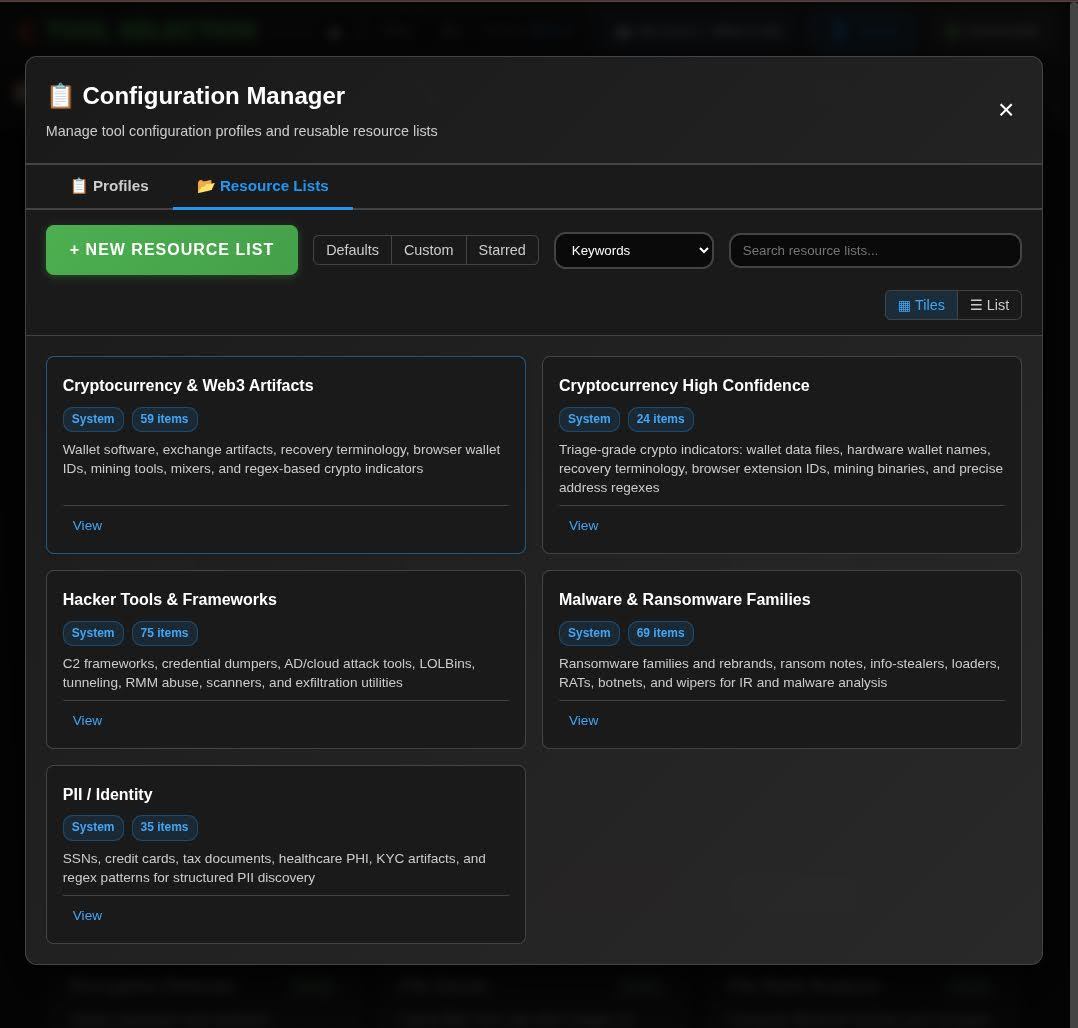1078x1028 pixels.
Task: Click the Malware & Ransomware description text
Action: pyautogui.click(x=780, y=673)
